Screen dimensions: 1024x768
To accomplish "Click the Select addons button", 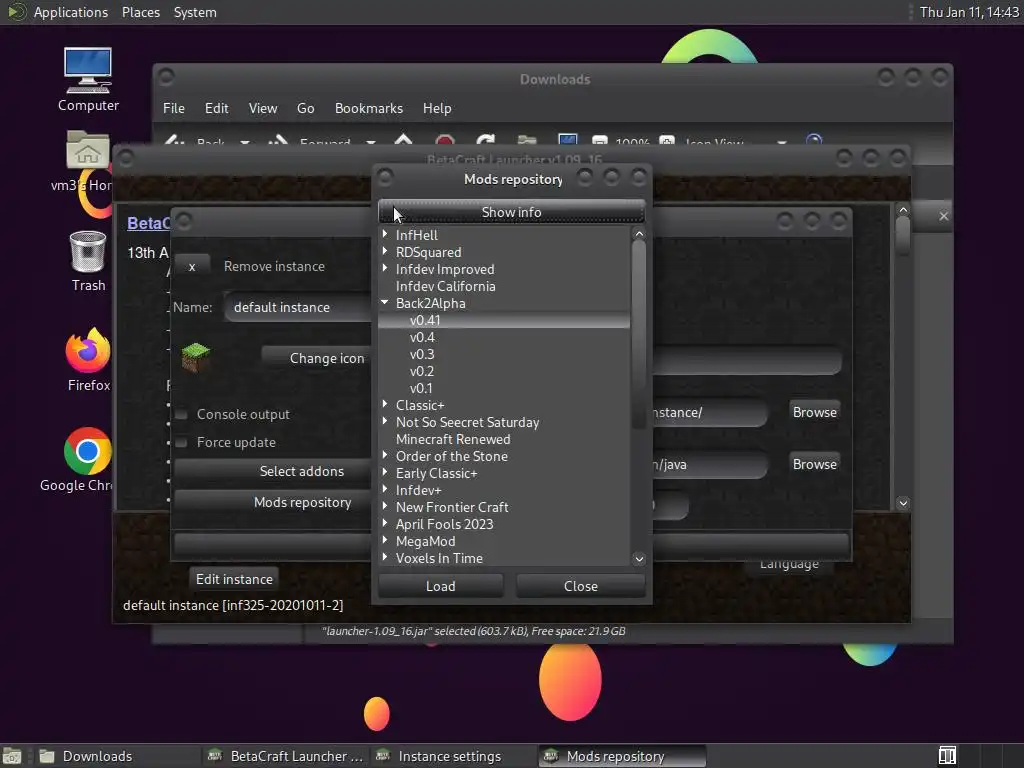I will pos(273,471).
